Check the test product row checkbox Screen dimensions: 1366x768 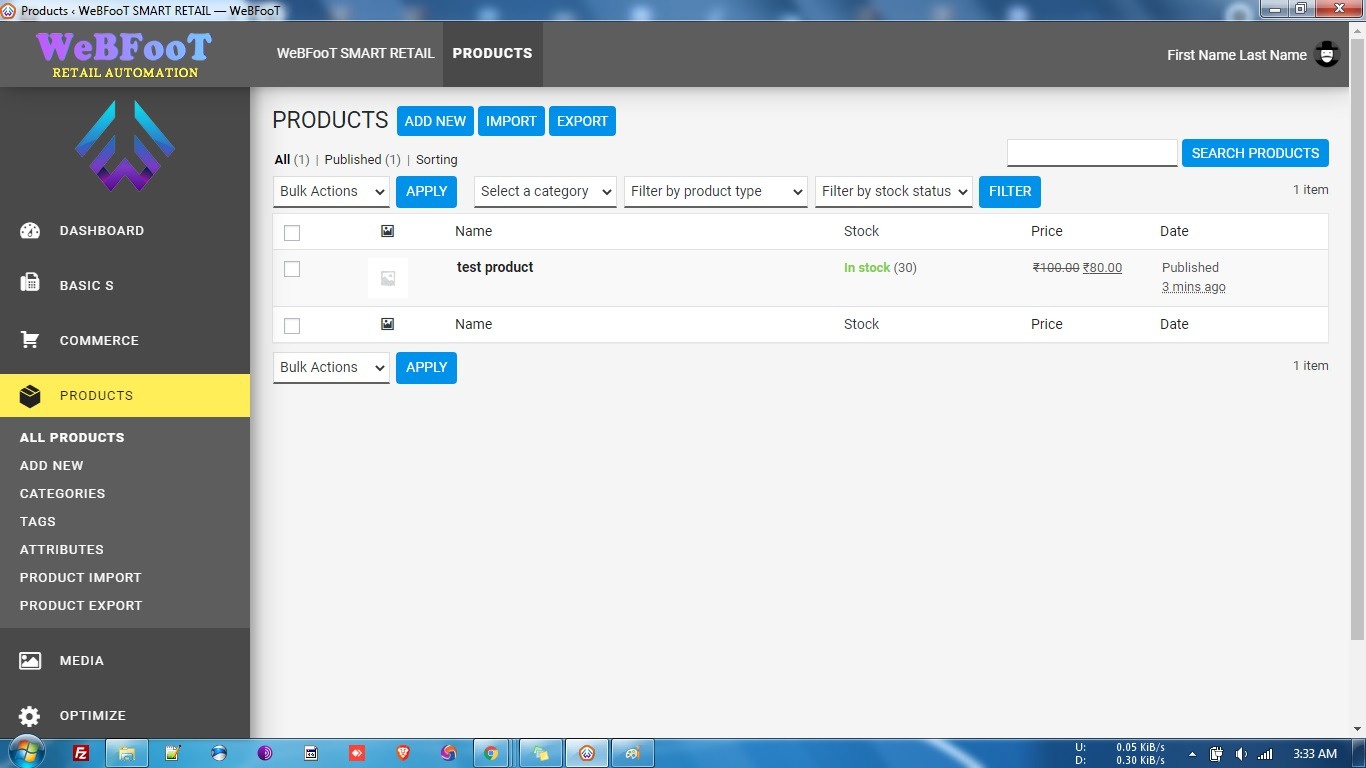[x=292, y=269]
